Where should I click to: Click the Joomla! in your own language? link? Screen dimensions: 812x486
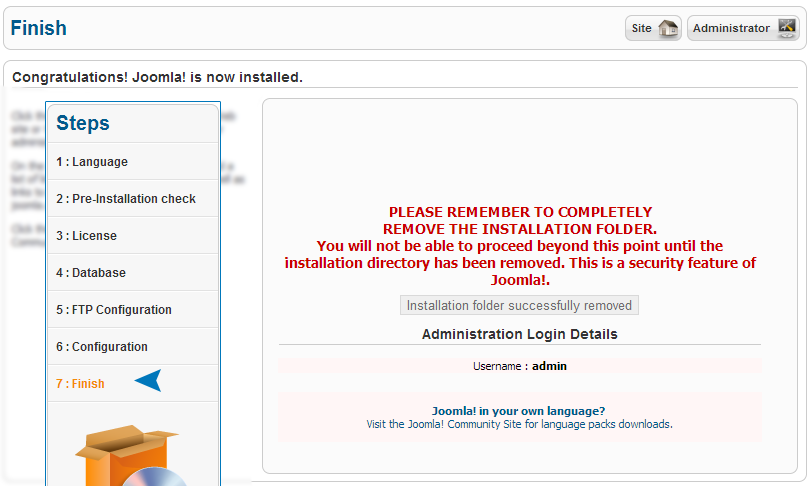[518, 411]
